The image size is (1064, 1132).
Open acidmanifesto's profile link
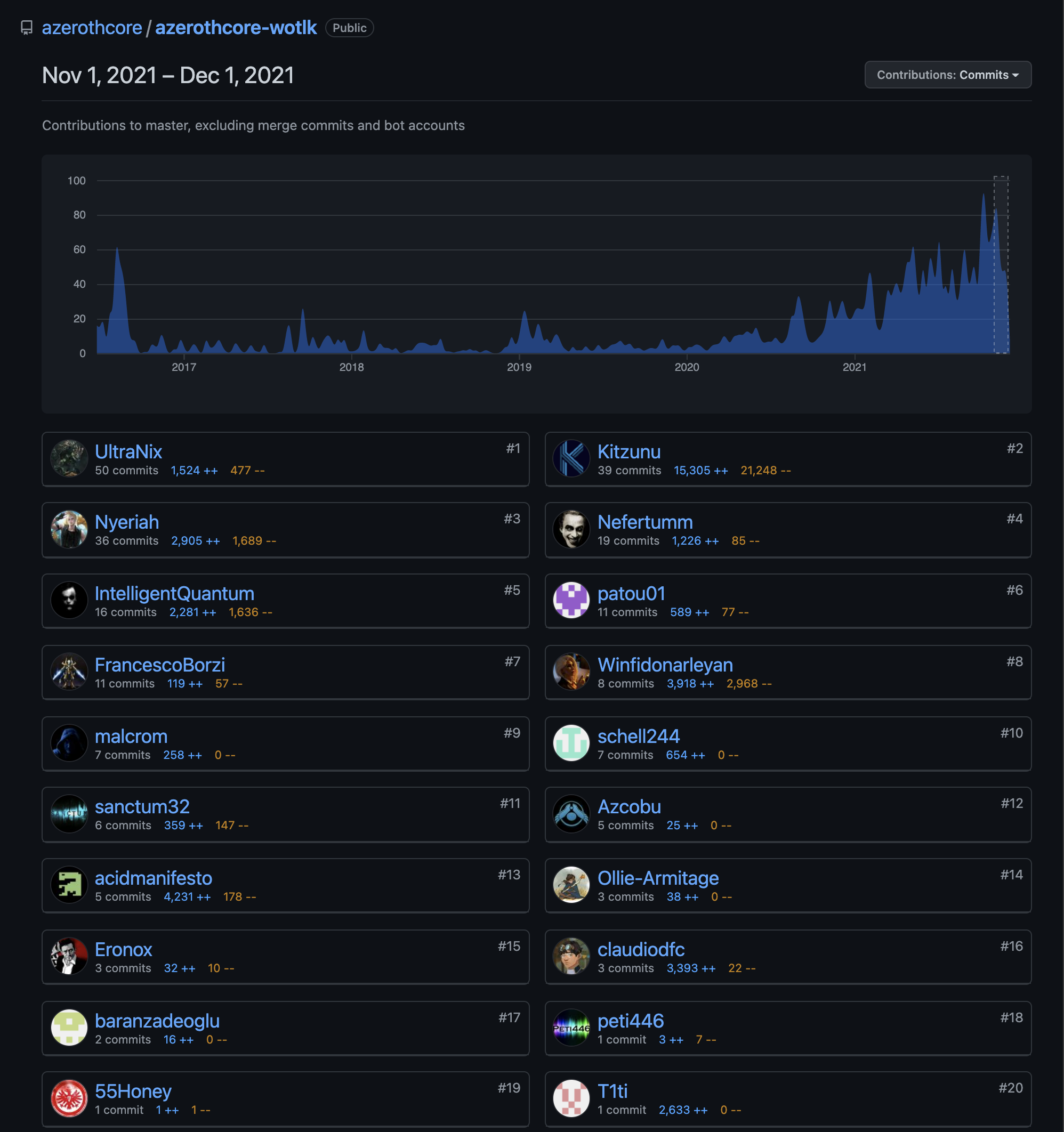(x=153, y=878)
